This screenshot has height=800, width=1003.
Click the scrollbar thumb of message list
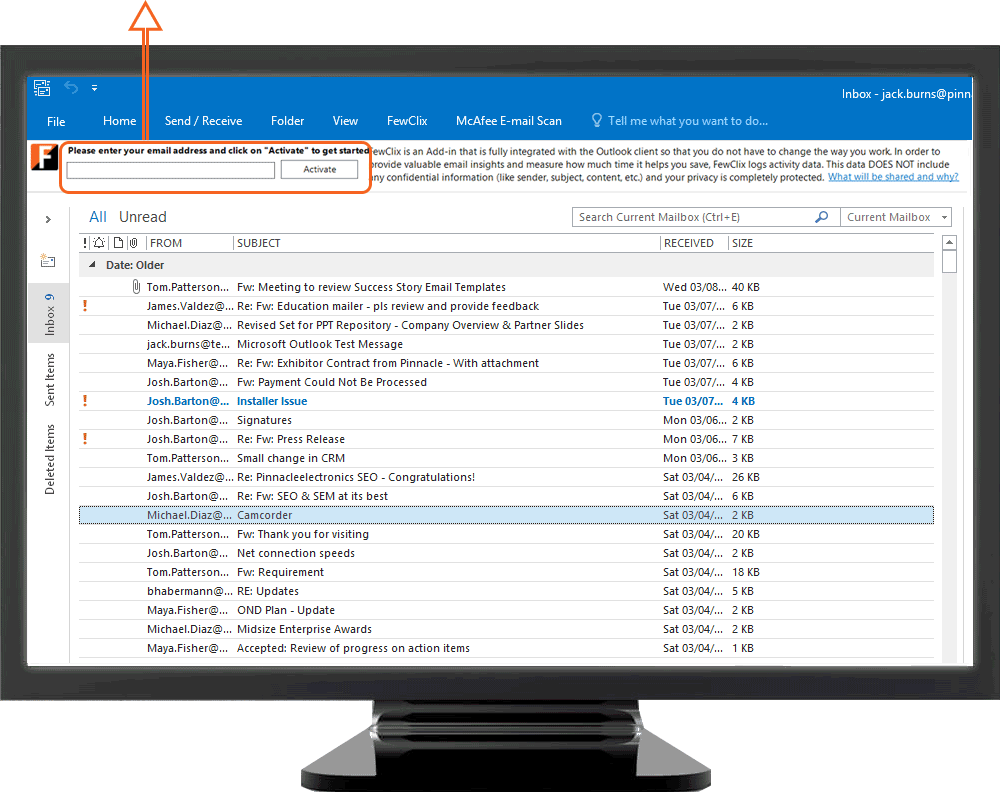pos(949,262)
